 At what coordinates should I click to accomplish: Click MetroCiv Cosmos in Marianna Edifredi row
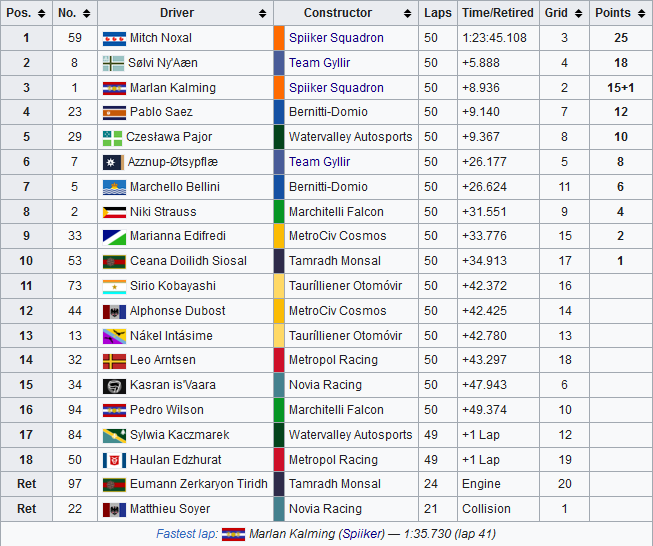point(338,236)
